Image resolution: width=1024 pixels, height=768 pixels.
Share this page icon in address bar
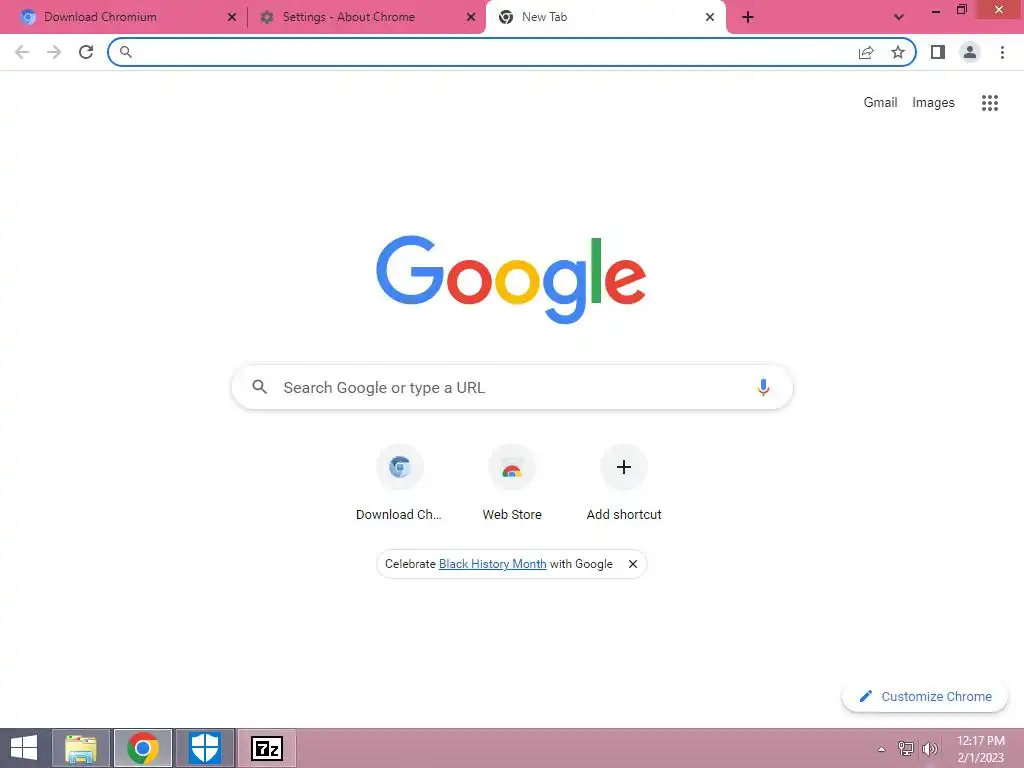(866, 52)
